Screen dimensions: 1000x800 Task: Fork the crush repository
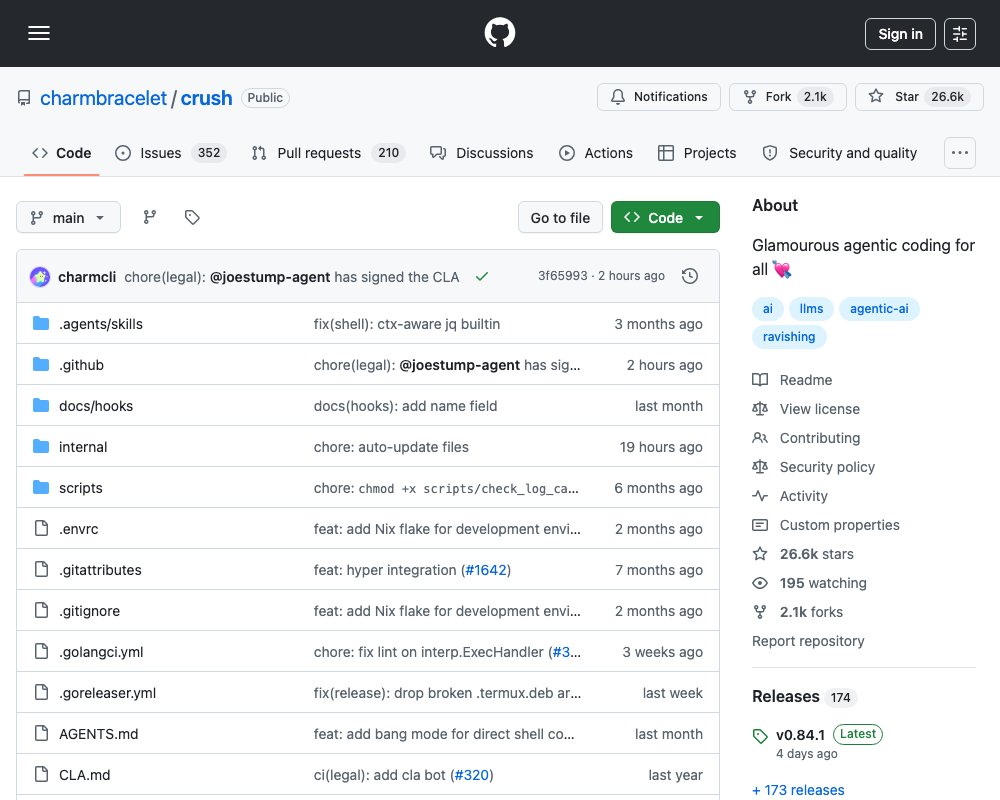(788, 97)
